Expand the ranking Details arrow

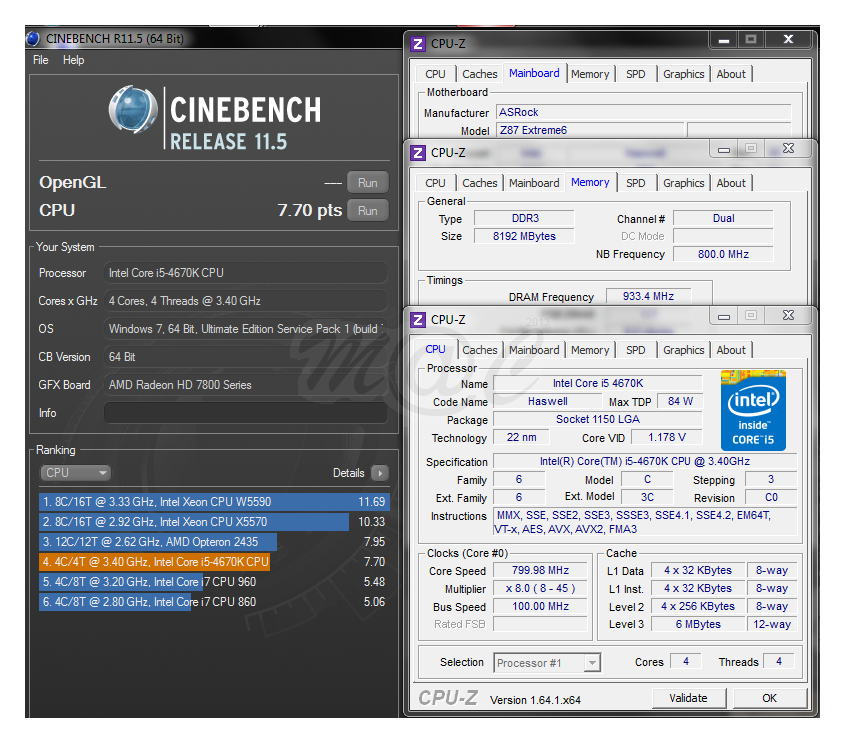click(379, 473)
